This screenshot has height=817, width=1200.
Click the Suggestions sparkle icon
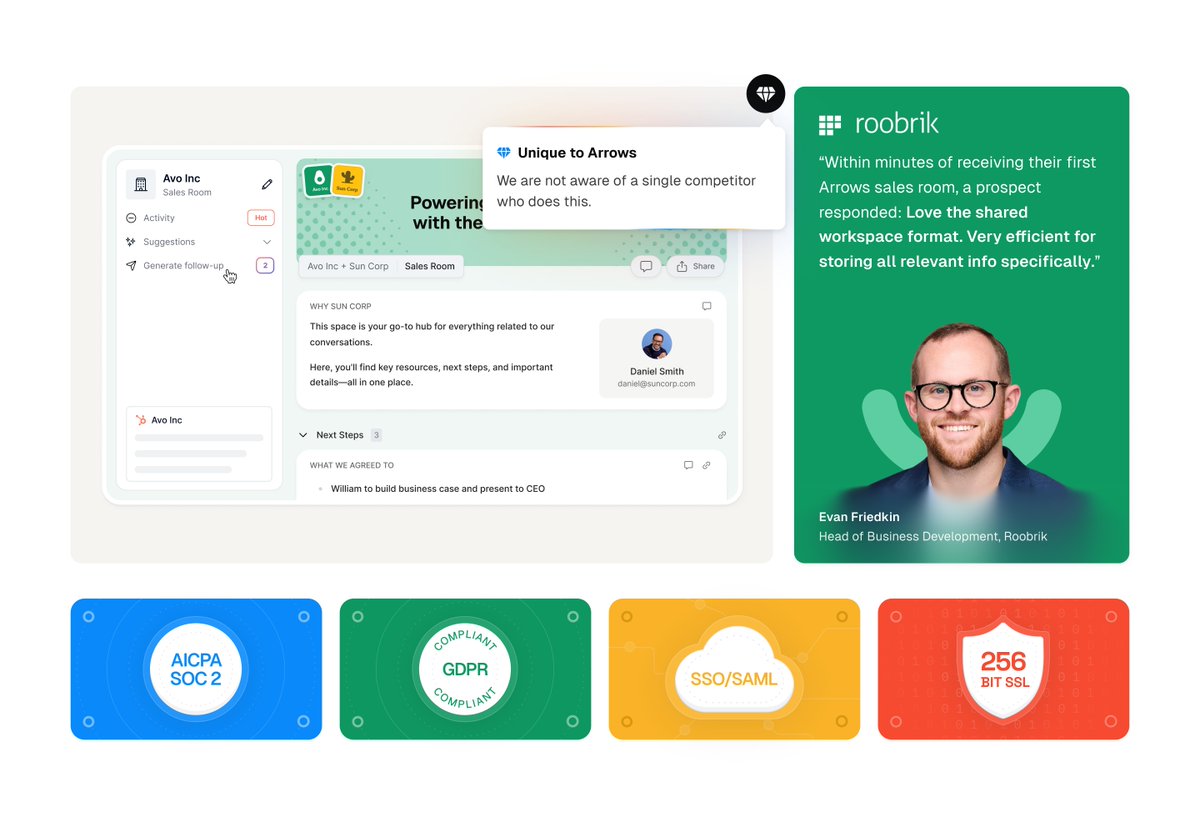(131, 242)
